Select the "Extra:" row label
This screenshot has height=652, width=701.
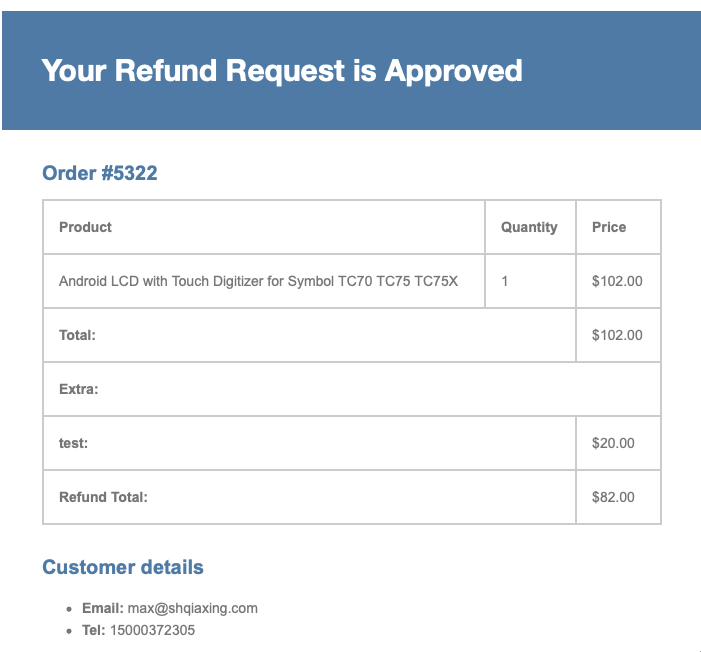(x=78, y=389)
